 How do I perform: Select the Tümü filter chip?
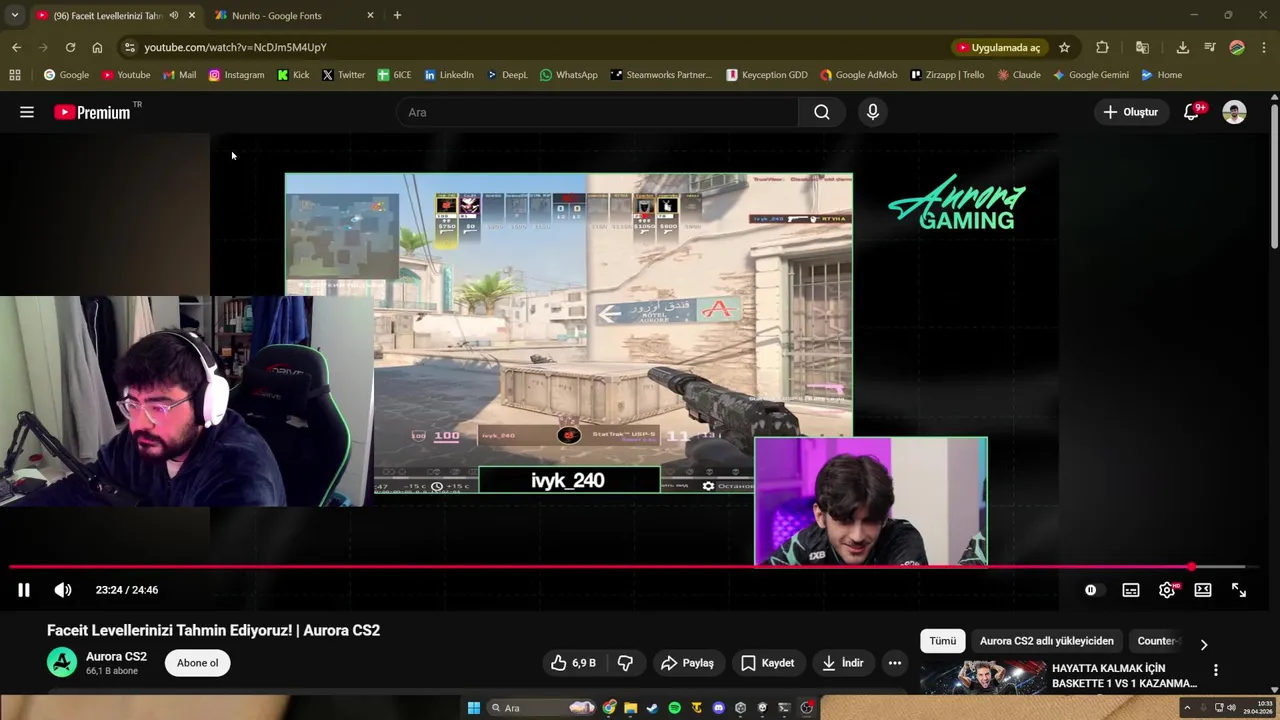tap(943, 641)
